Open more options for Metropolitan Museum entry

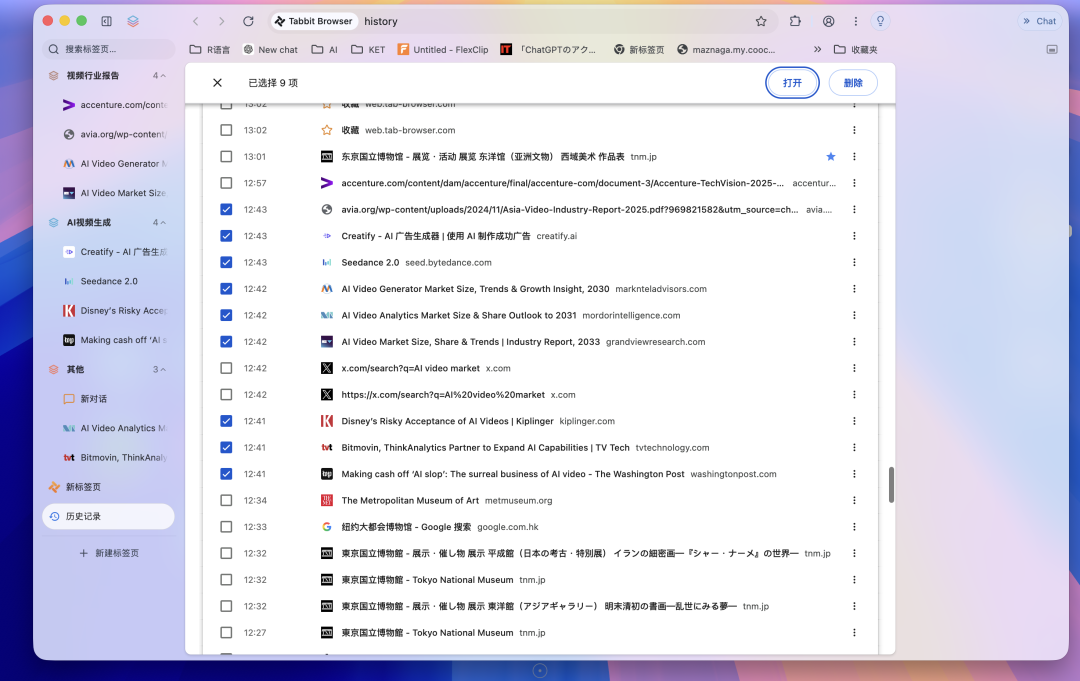pos(854,501)
